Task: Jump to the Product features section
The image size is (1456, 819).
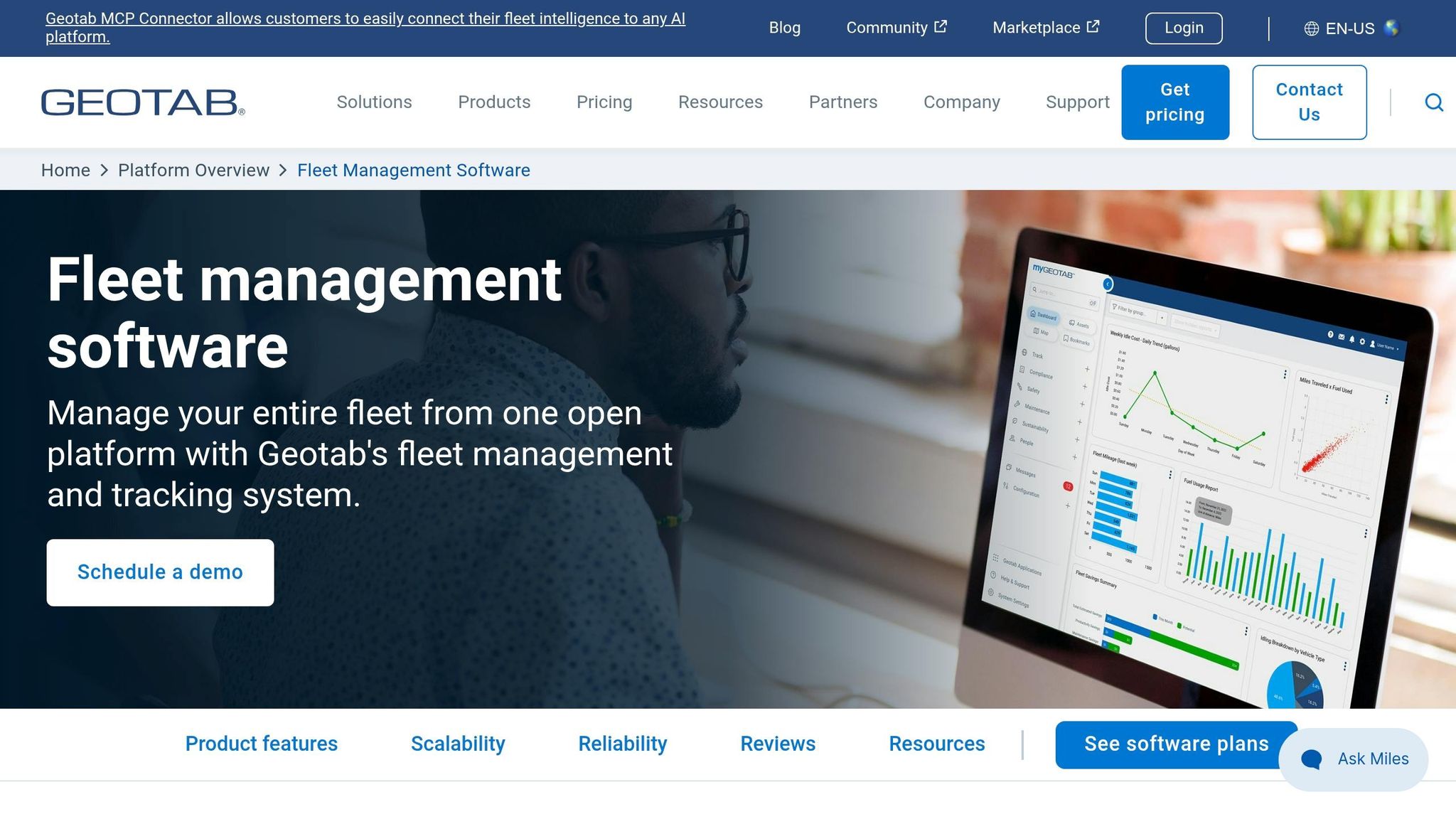Action: click(x=262, y=744)
